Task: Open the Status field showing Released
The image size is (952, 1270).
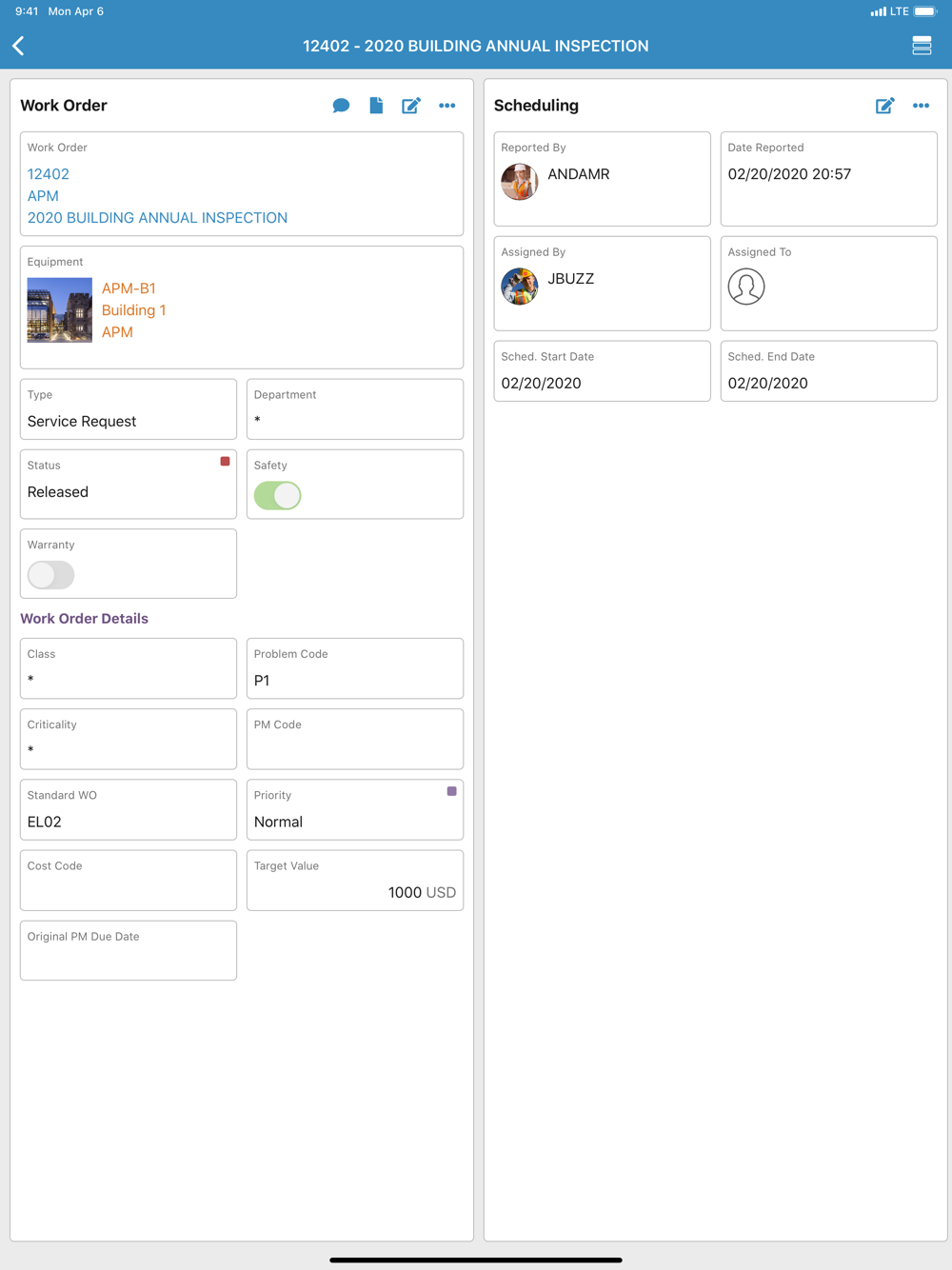Action: (x=129, y=485)
